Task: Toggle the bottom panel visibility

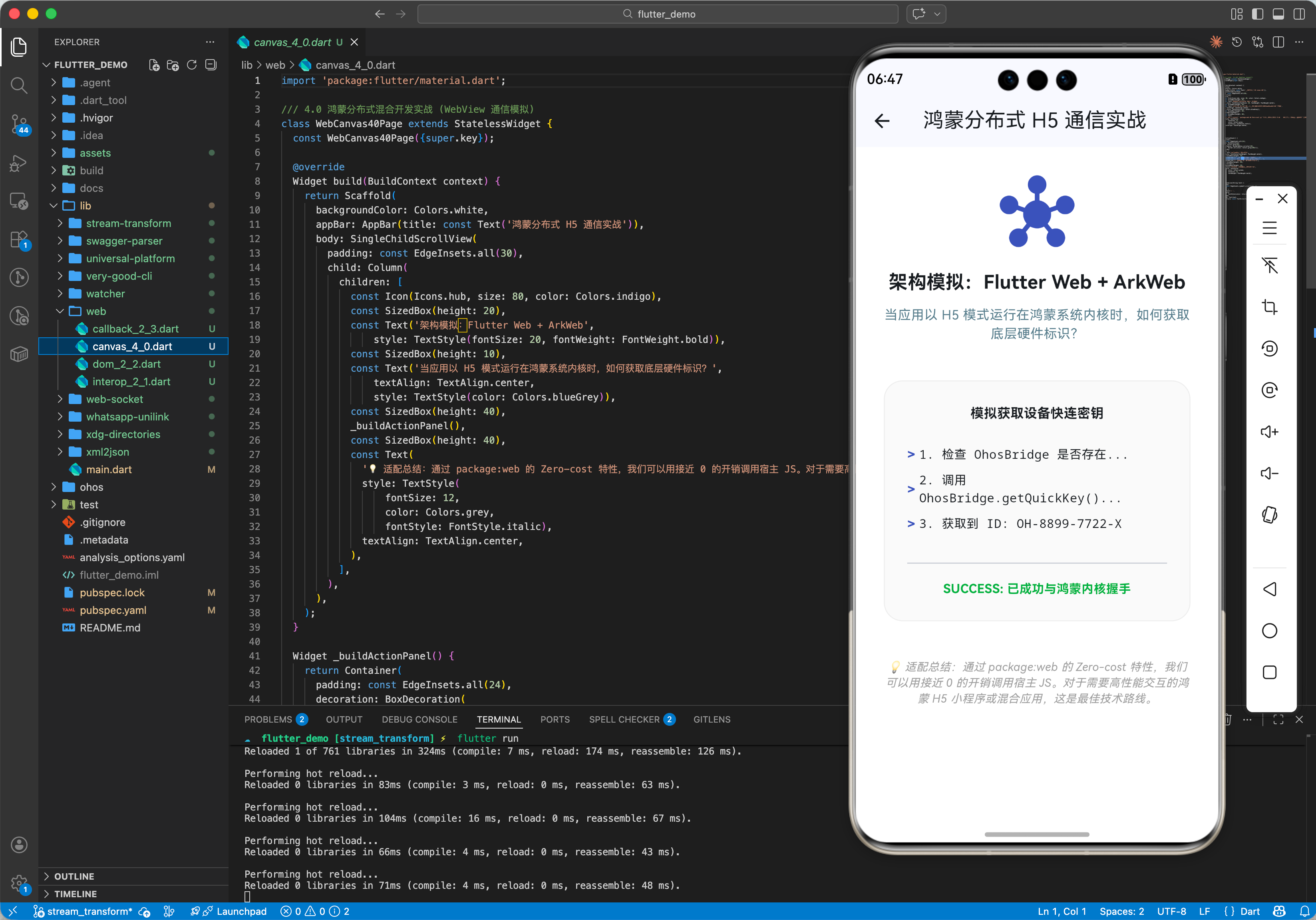Action: click(1278, 14)
